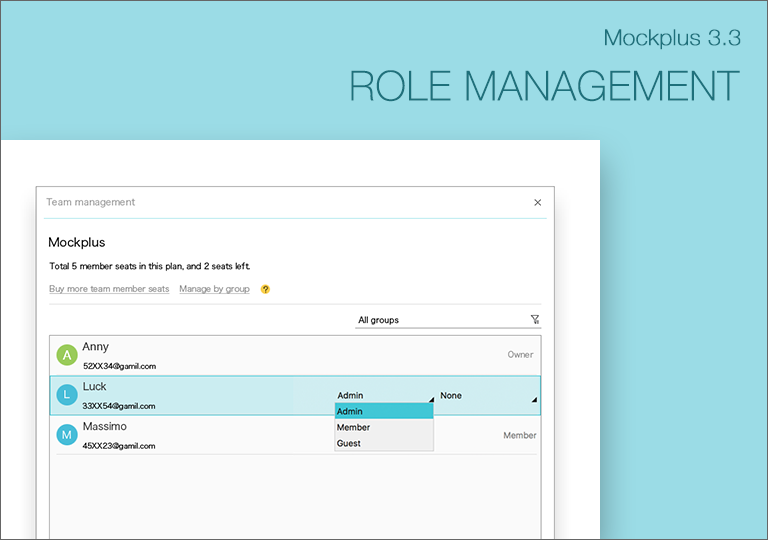Click the name Massimo in member list
This screenshot has width=768, height=540.
point(104,426)
